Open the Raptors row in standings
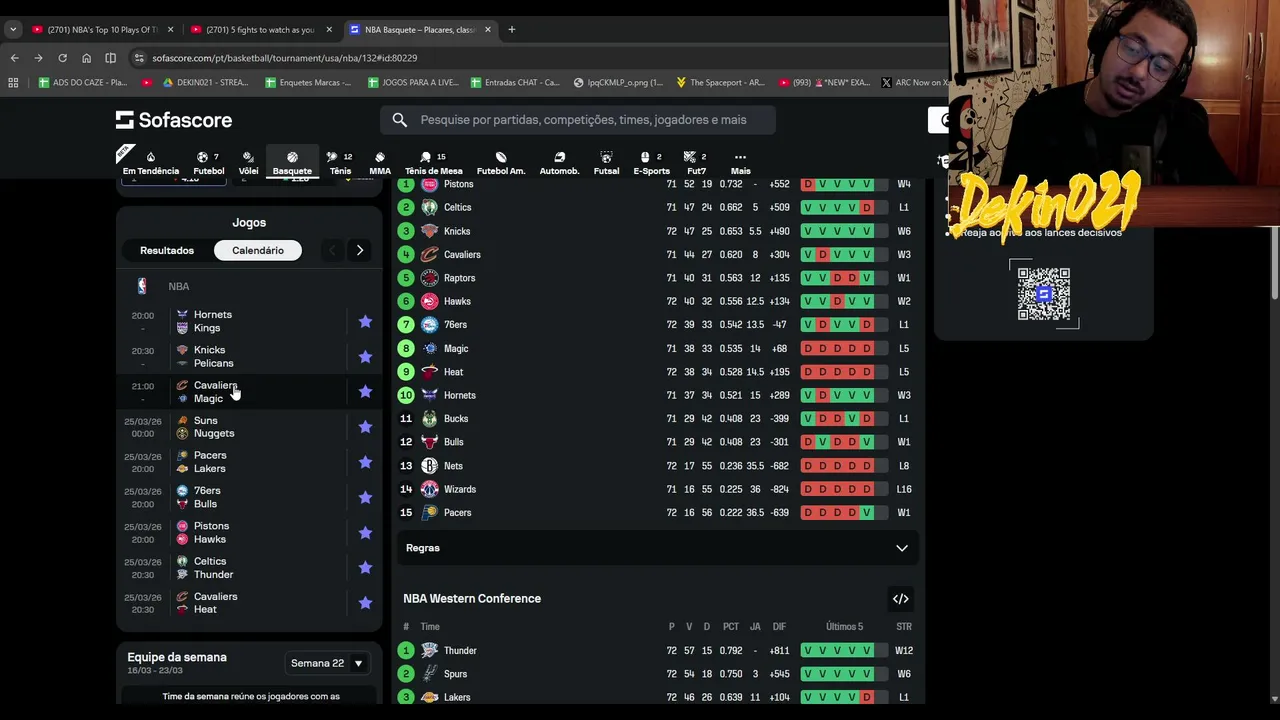 [657, 278]
